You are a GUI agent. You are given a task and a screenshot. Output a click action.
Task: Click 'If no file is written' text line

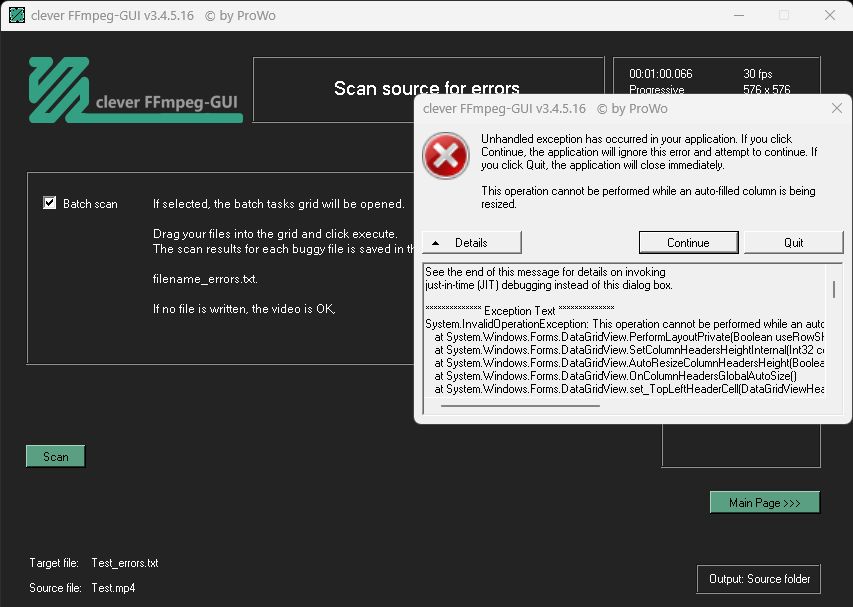[x=244, y=309]
